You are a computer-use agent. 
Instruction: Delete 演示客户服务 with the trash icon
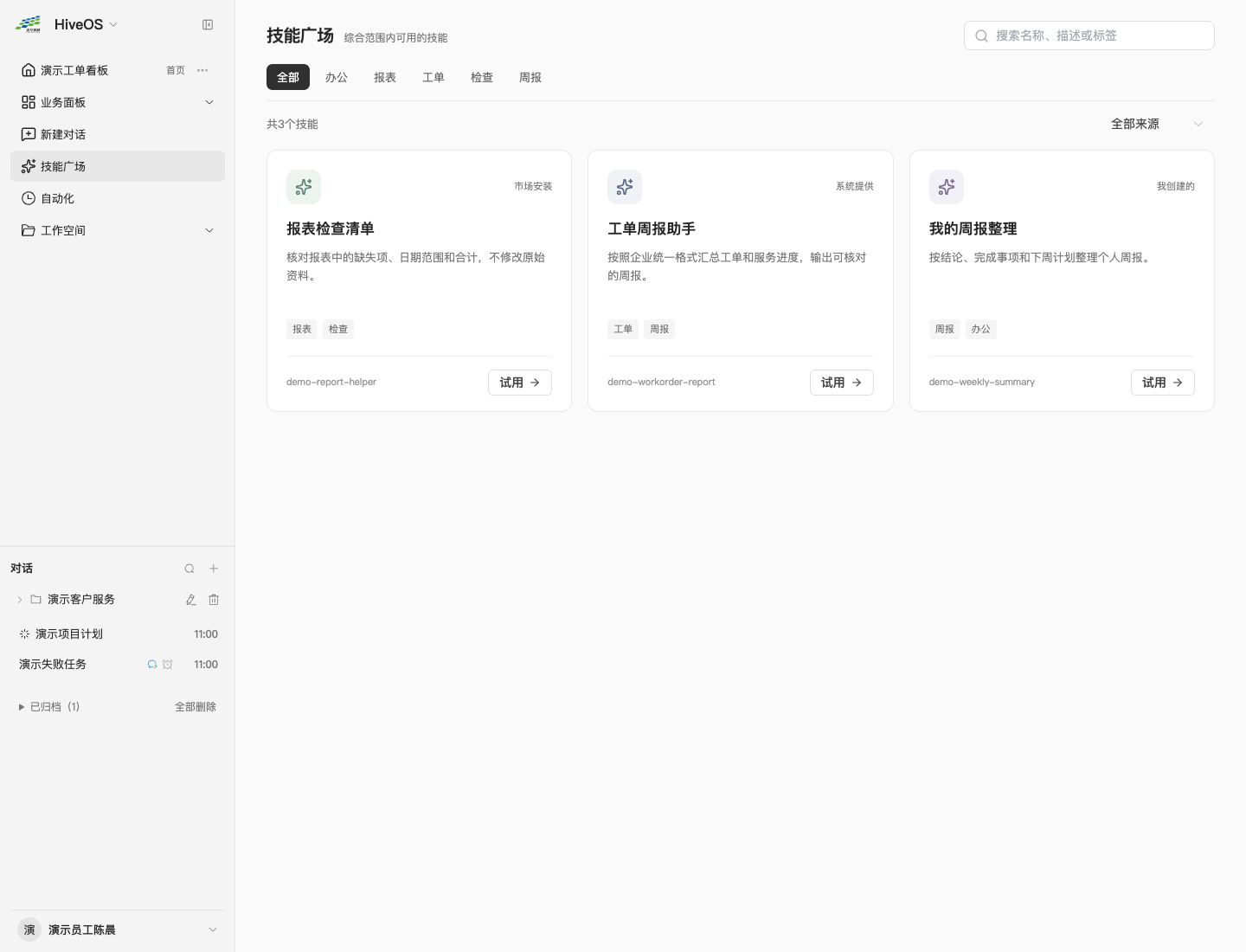214,600
